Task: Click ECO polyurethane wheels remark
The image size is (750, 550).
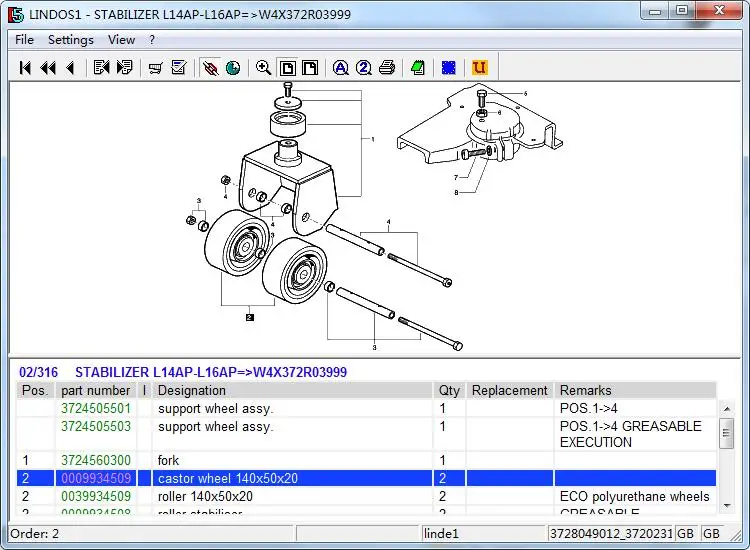Action: (634, 496)
